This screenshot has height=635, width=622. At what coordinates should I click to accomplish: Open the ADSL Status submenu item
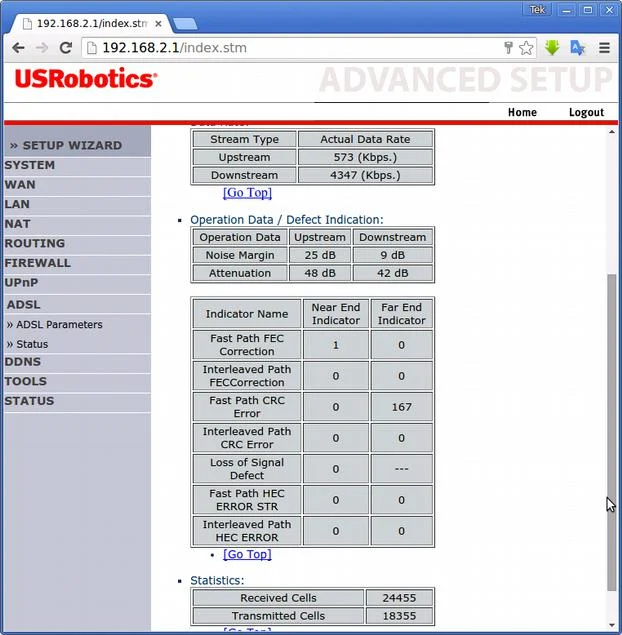pyautogui.click(x=28, y=344)
